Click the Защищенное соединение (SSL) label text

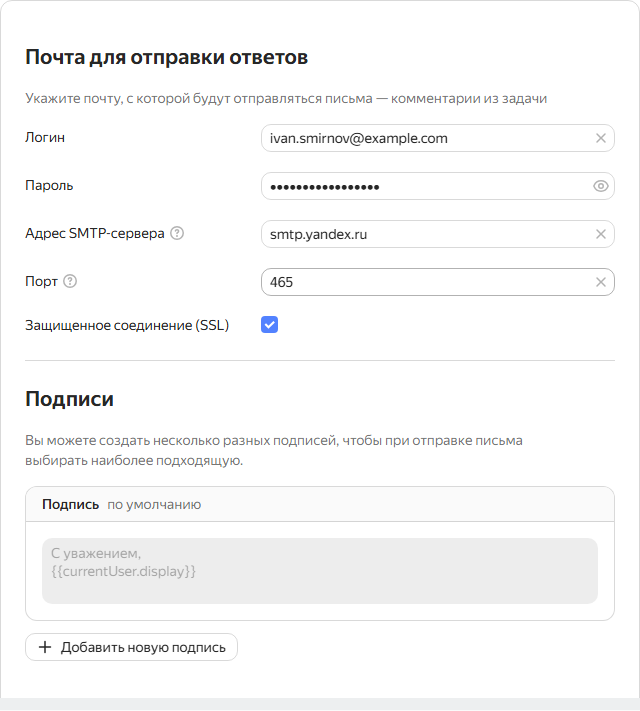[127, 326]
